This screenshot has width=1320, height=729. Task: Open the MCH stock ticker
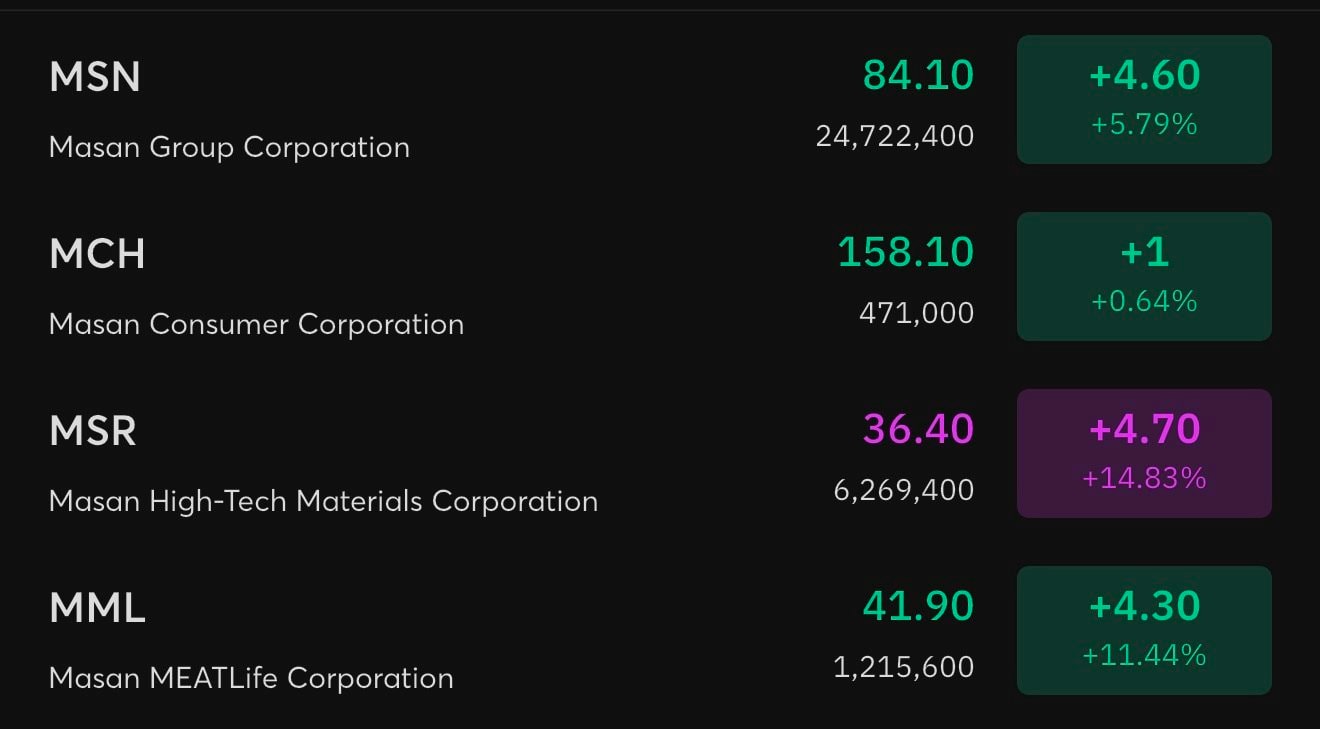click(x=97, y=254)
